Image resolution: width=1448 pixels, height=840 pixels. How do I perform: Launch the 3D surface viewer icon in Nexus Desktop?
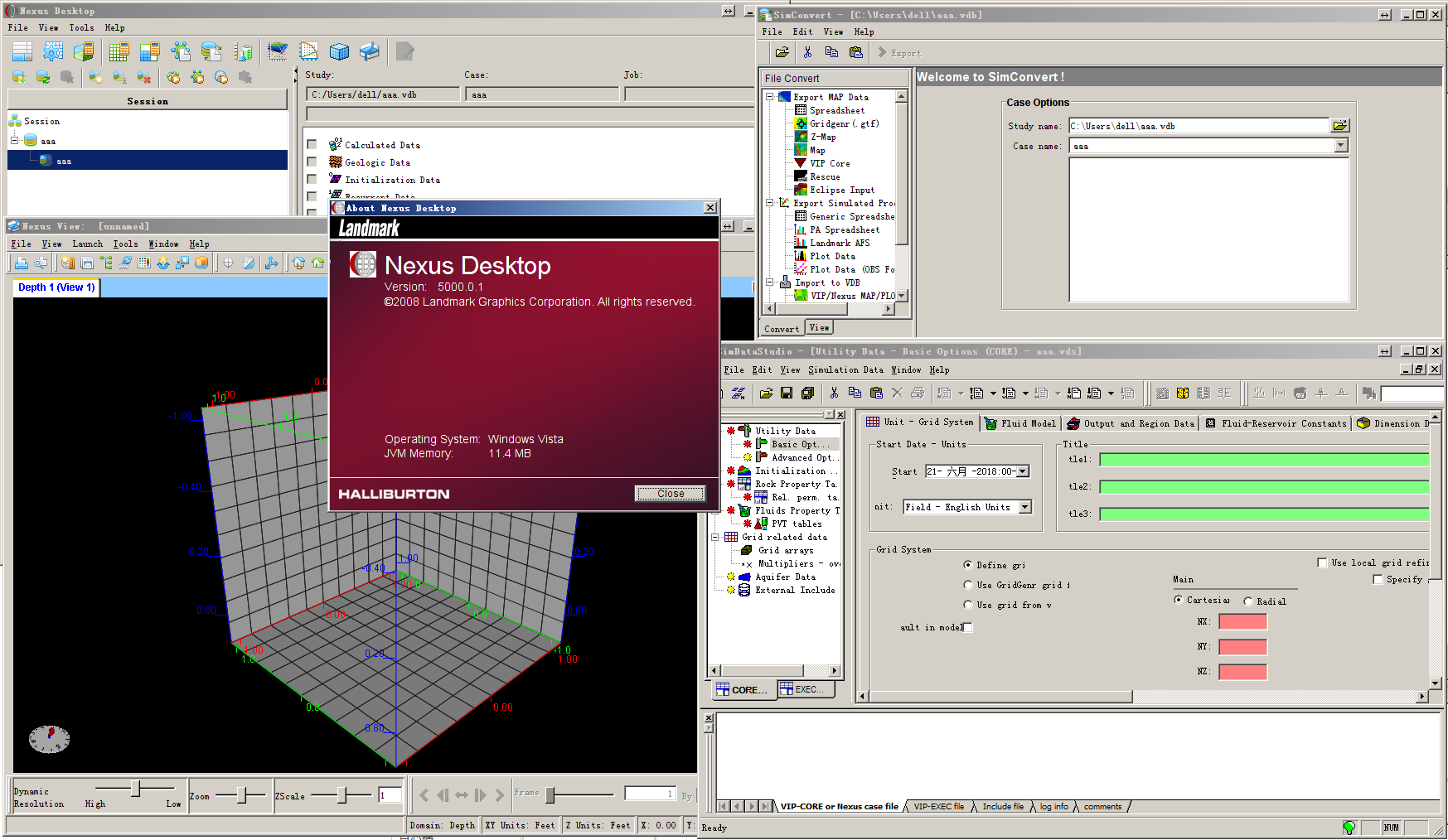(277, 51)
